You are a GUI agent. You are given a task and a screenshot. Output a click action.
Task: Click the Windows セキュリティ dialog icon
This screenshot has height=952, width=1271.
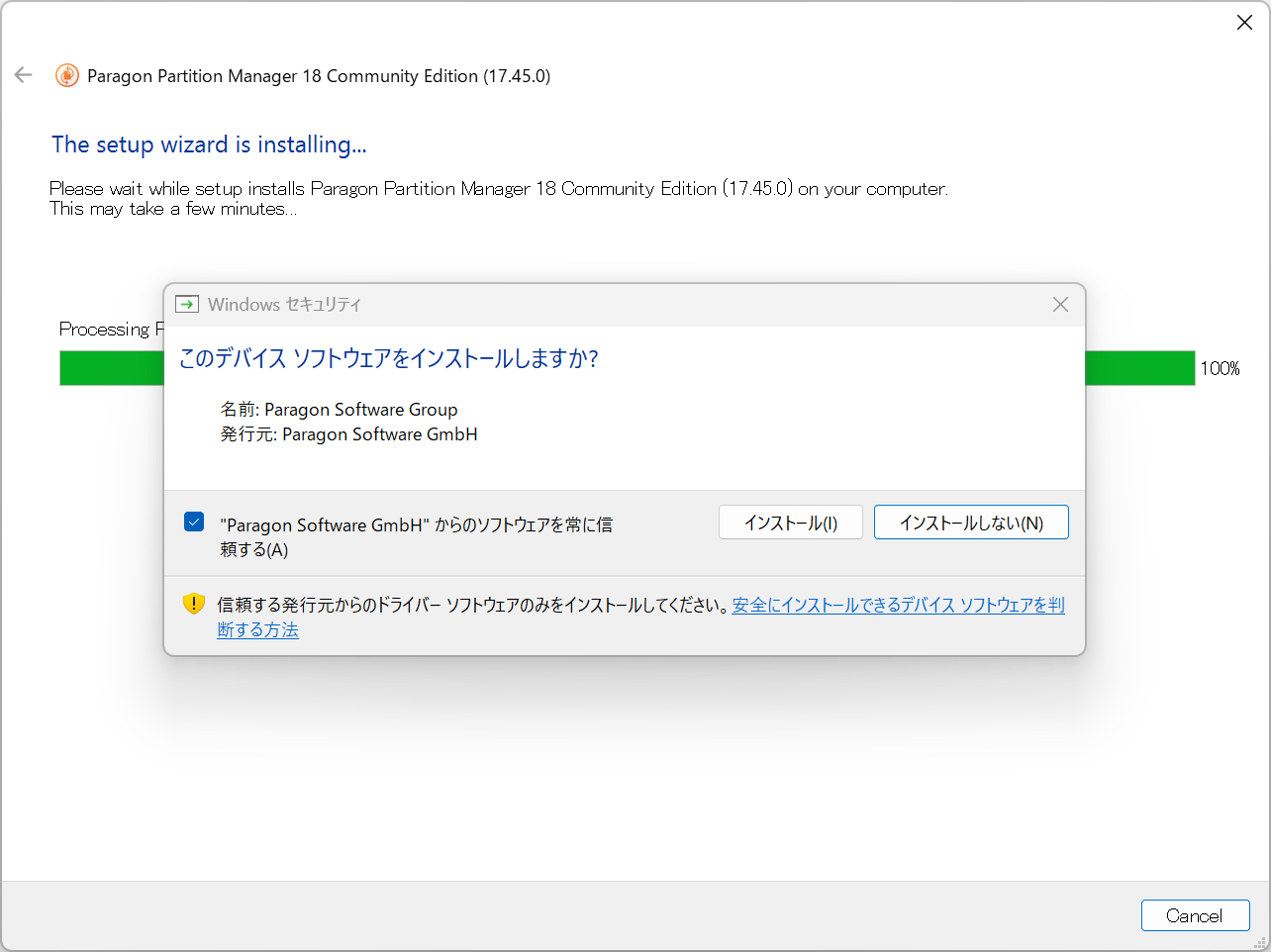187,304
